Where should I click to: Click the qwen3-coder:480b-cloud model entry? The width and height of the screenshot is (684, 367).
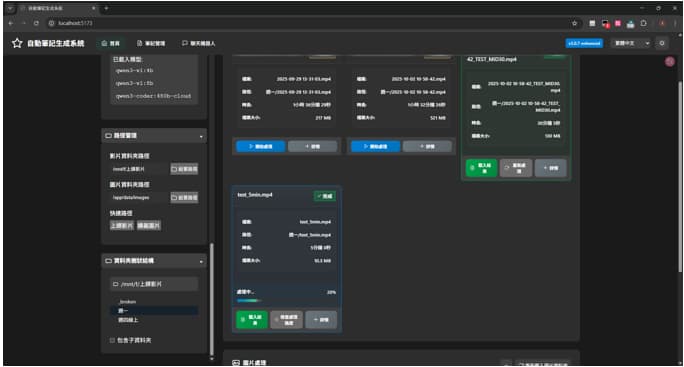click(x=153, y=96)
